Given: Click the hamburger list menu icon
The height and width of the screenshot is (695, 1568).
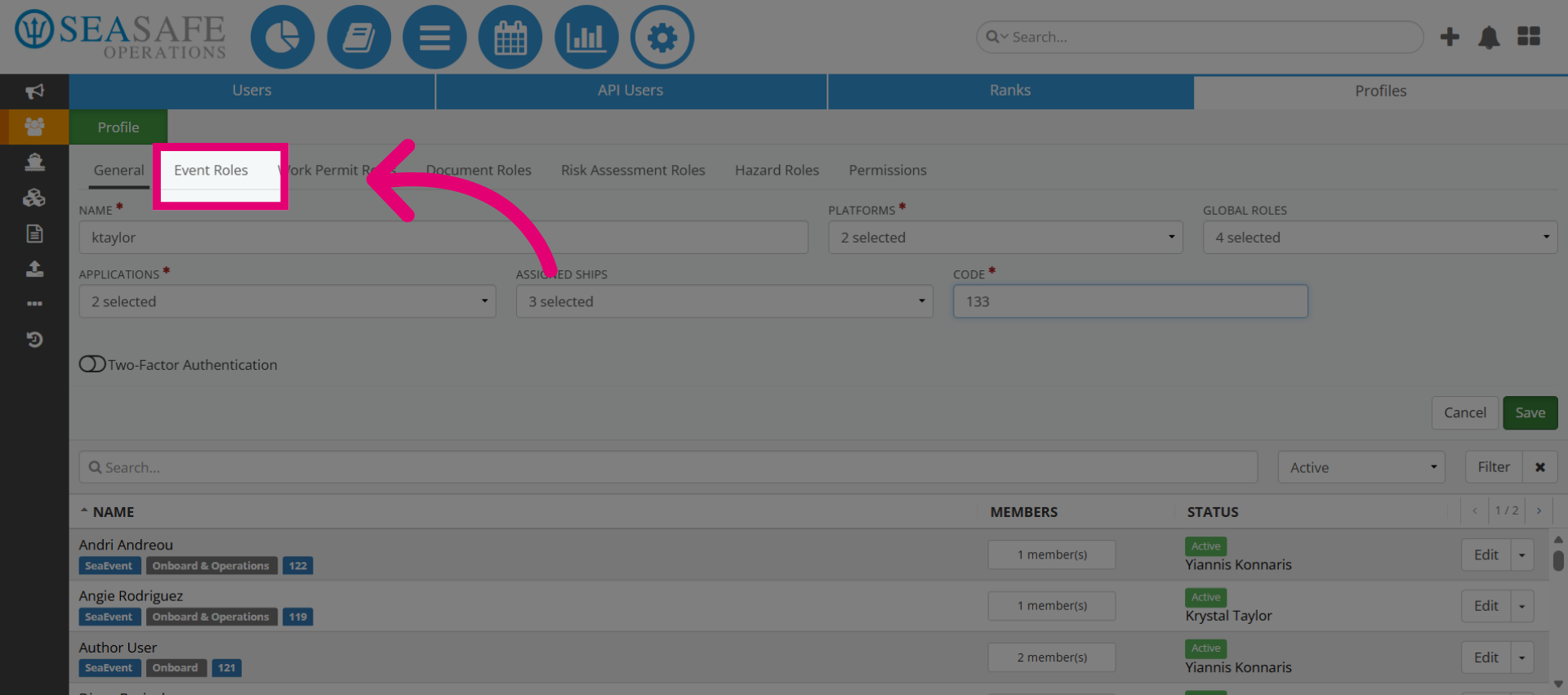Looking at the screenshot, I should (434, 38).
